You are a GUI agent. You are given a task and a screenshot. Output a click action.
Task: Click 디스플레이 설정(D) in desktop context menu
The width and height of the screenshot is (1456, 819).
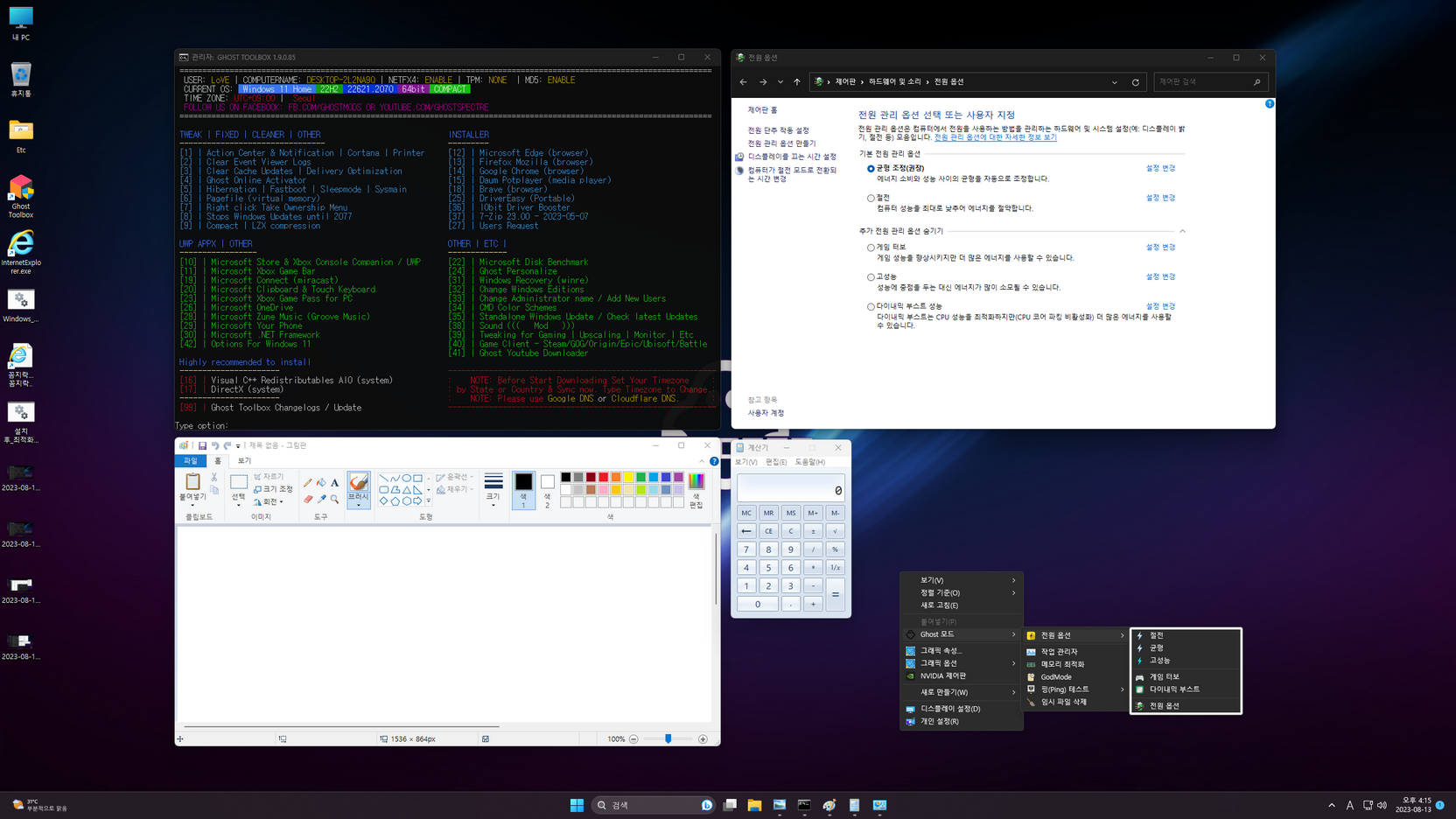coord(962,709)
